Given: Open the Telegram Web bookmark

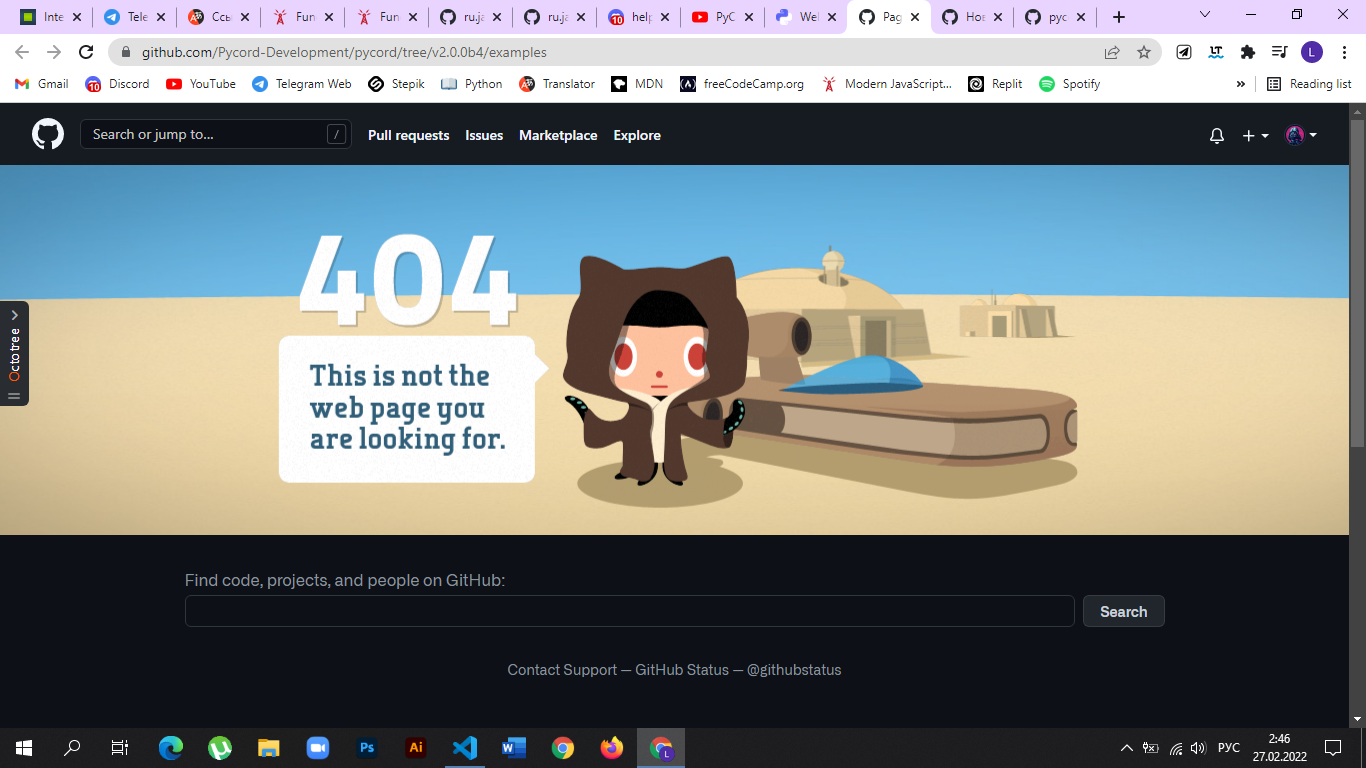Looking at the screenshot, I should click(x=302, y=84).
